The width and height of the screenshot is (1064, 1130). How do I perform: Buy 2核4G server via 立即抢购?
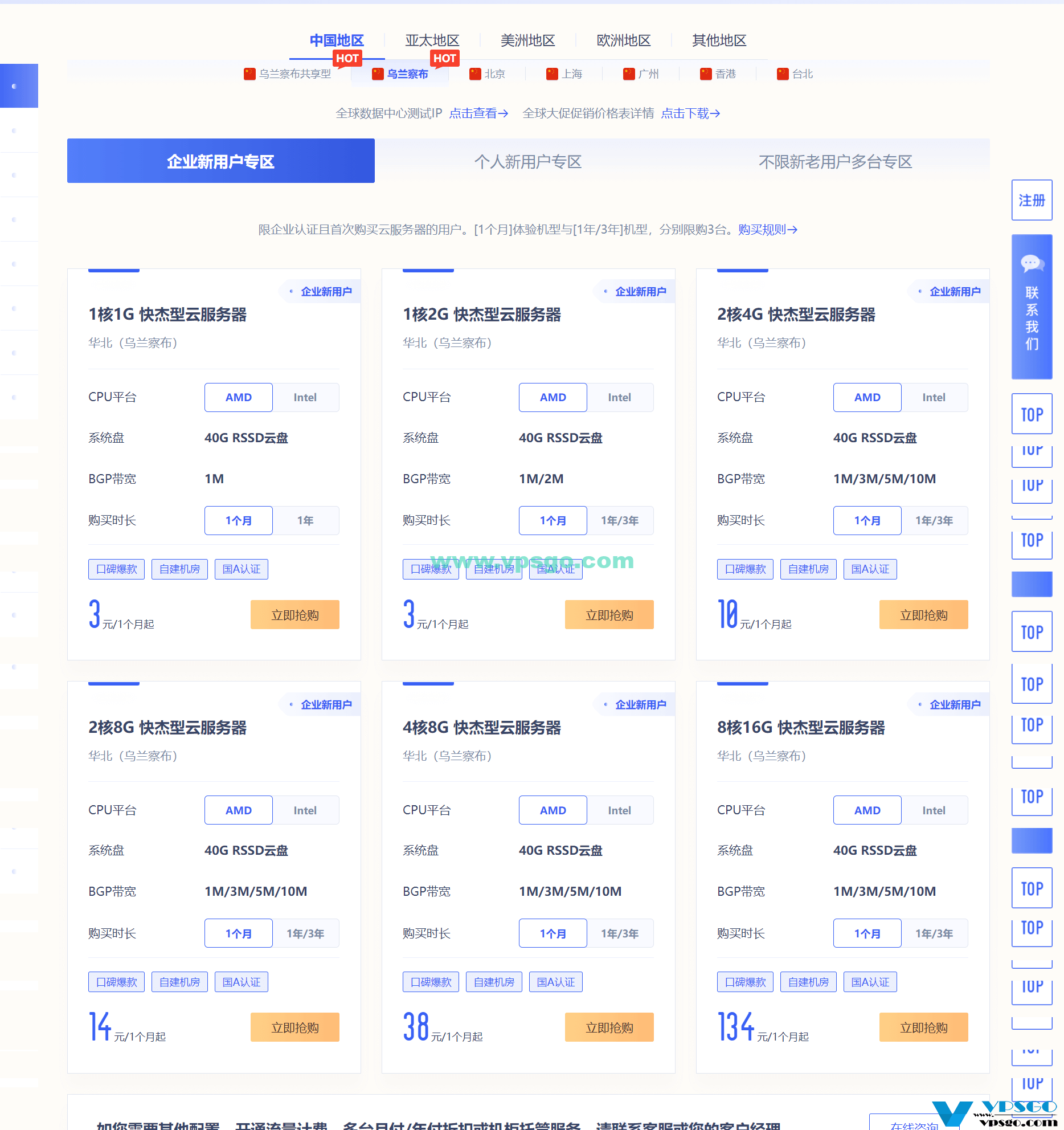tap(924, 615)
